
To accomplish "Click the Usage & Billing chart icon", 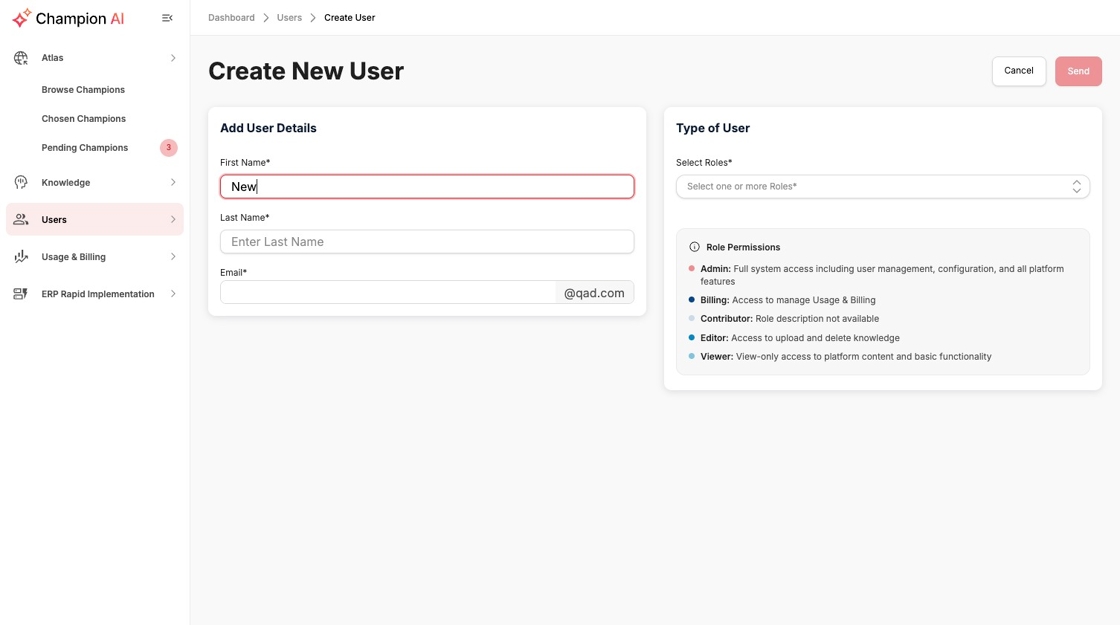I will coord(21,257).
